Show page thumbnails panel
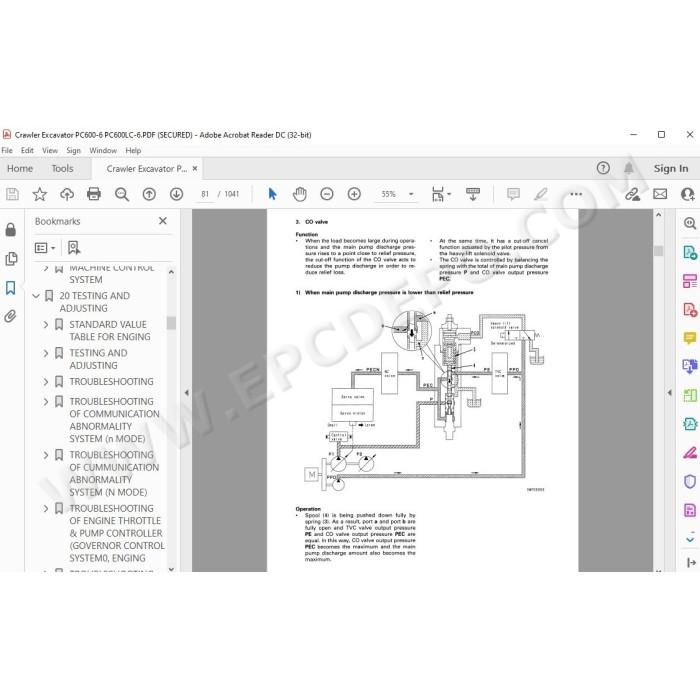 11,258
